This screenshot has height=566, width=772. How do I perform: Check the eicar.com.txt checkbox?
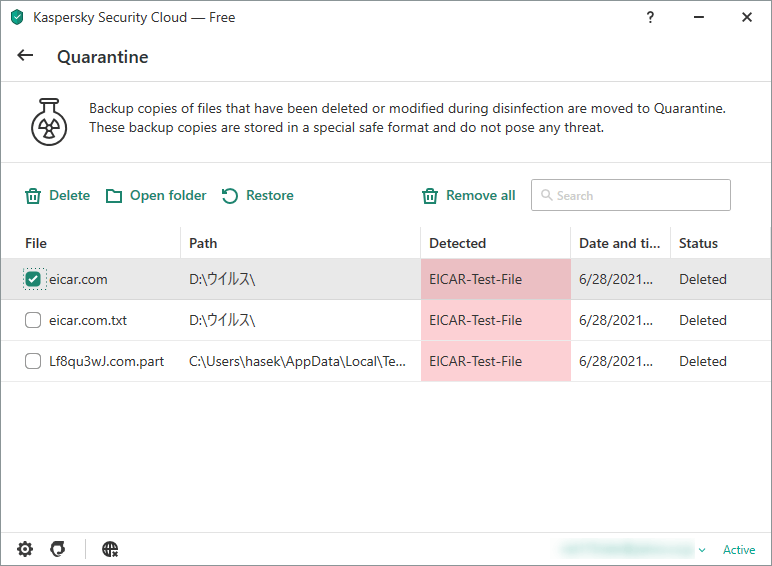click(x=33, y=320)
